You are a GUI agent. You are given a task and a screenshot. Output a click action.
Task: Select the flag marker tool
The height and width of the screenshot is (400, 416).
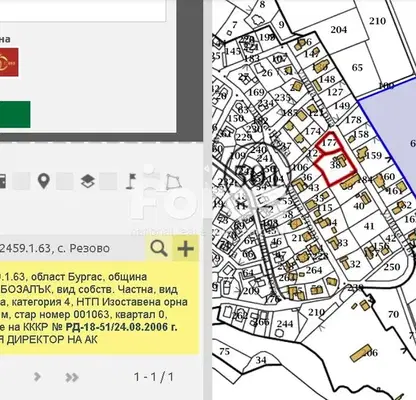131,181
